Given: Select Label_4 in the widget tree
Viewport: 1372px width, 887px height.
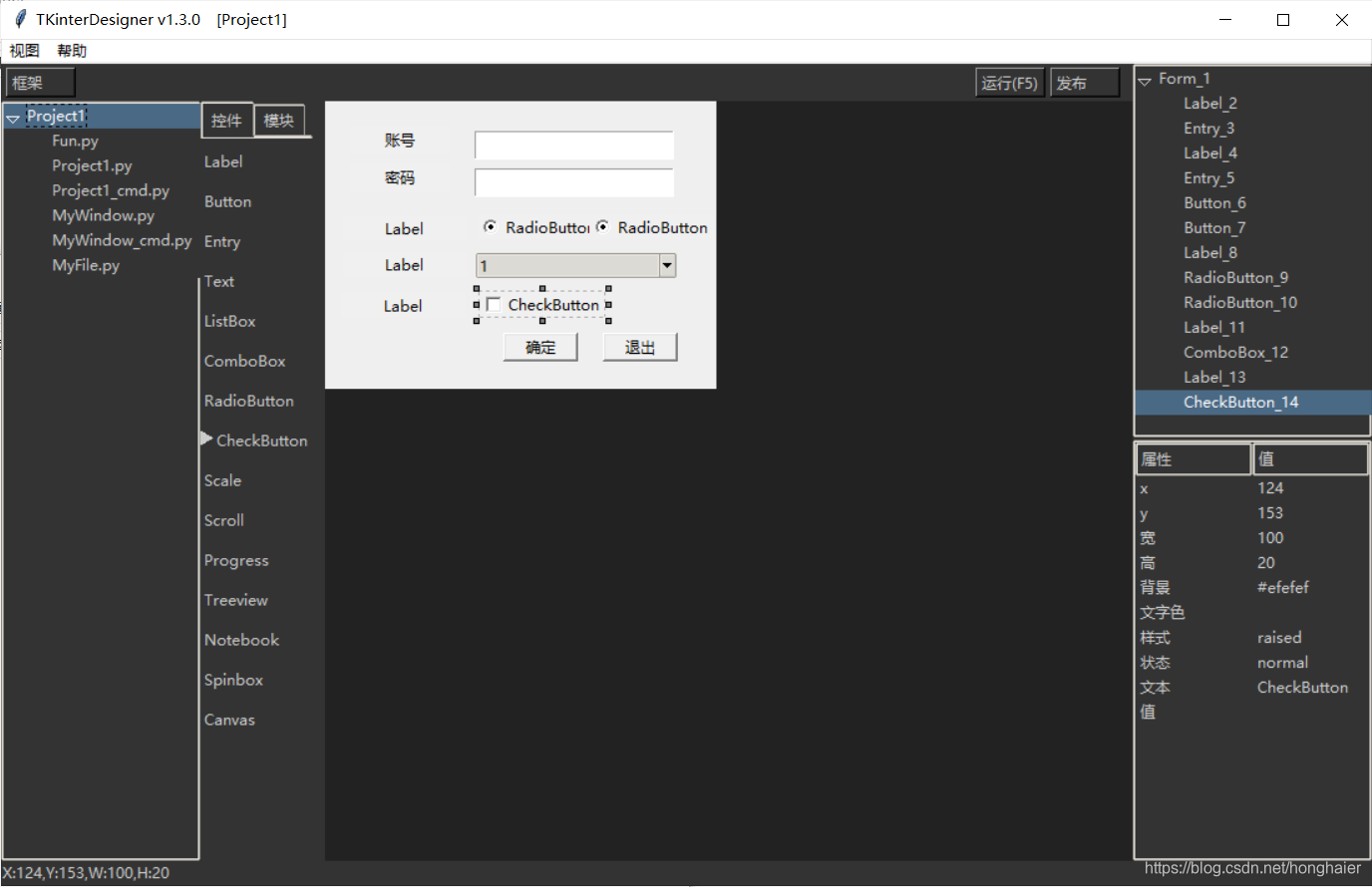Looking at the screenshot, I should click(1210, 153).
